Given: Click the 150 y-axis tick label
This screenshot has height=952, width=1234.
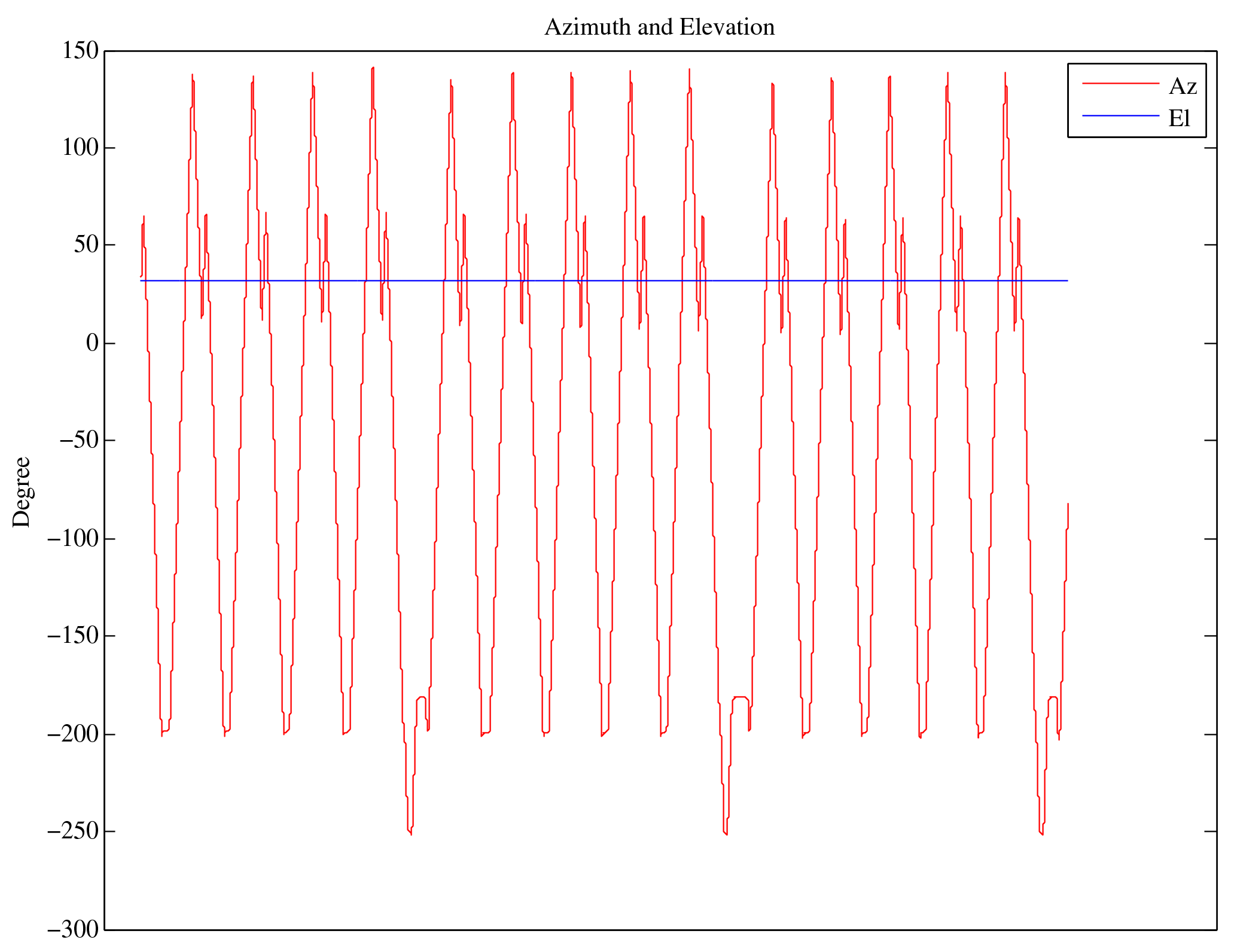Looking at the screenshot, I should point(80,51).
